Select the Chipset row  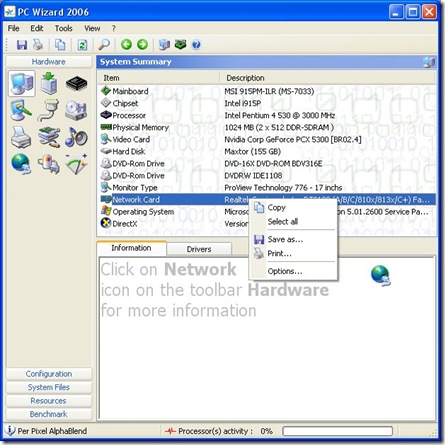pos(267,103)
